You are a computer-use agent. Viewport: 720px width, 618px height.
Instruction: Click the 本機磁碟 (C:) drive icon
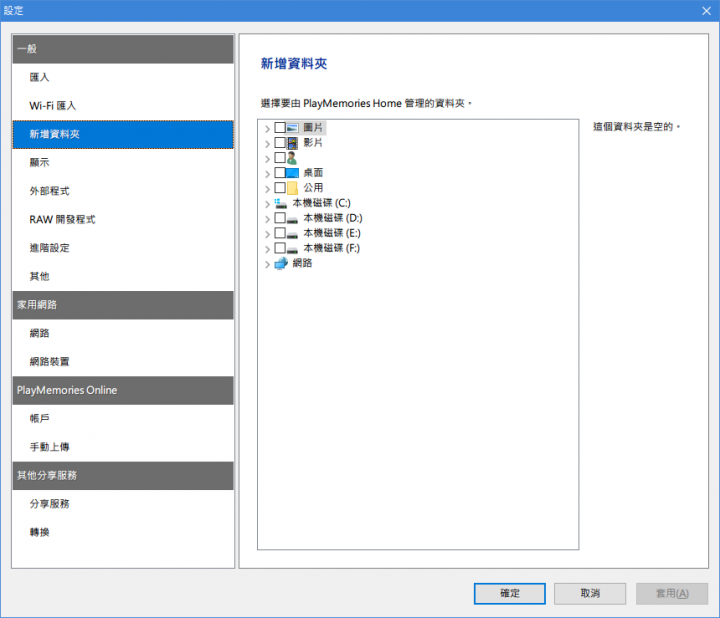pyautogui.click(x=281, y=203)
